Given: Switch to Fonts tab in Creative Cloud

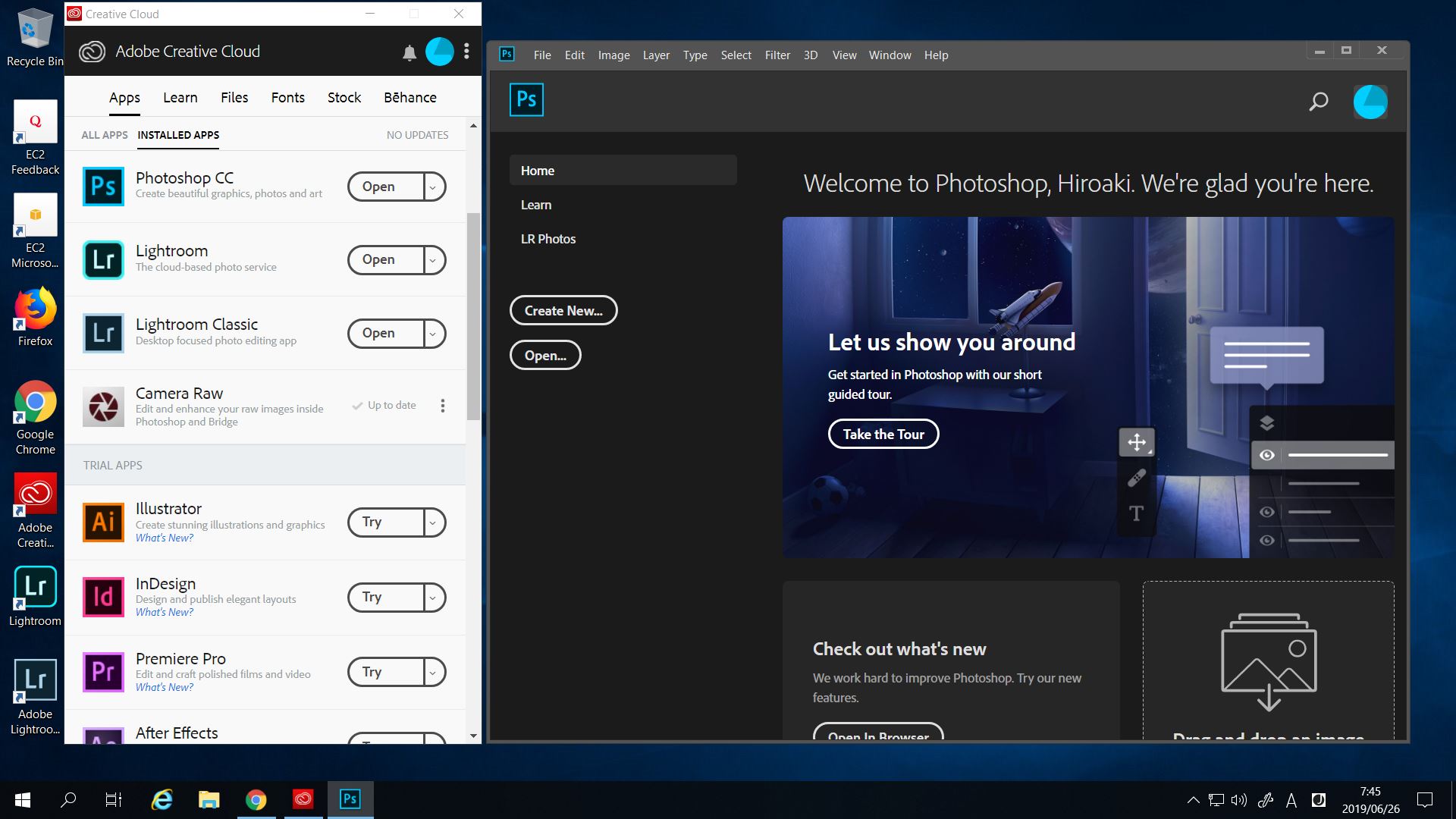Looking at the screenshot, I should [x=288, y=97].
